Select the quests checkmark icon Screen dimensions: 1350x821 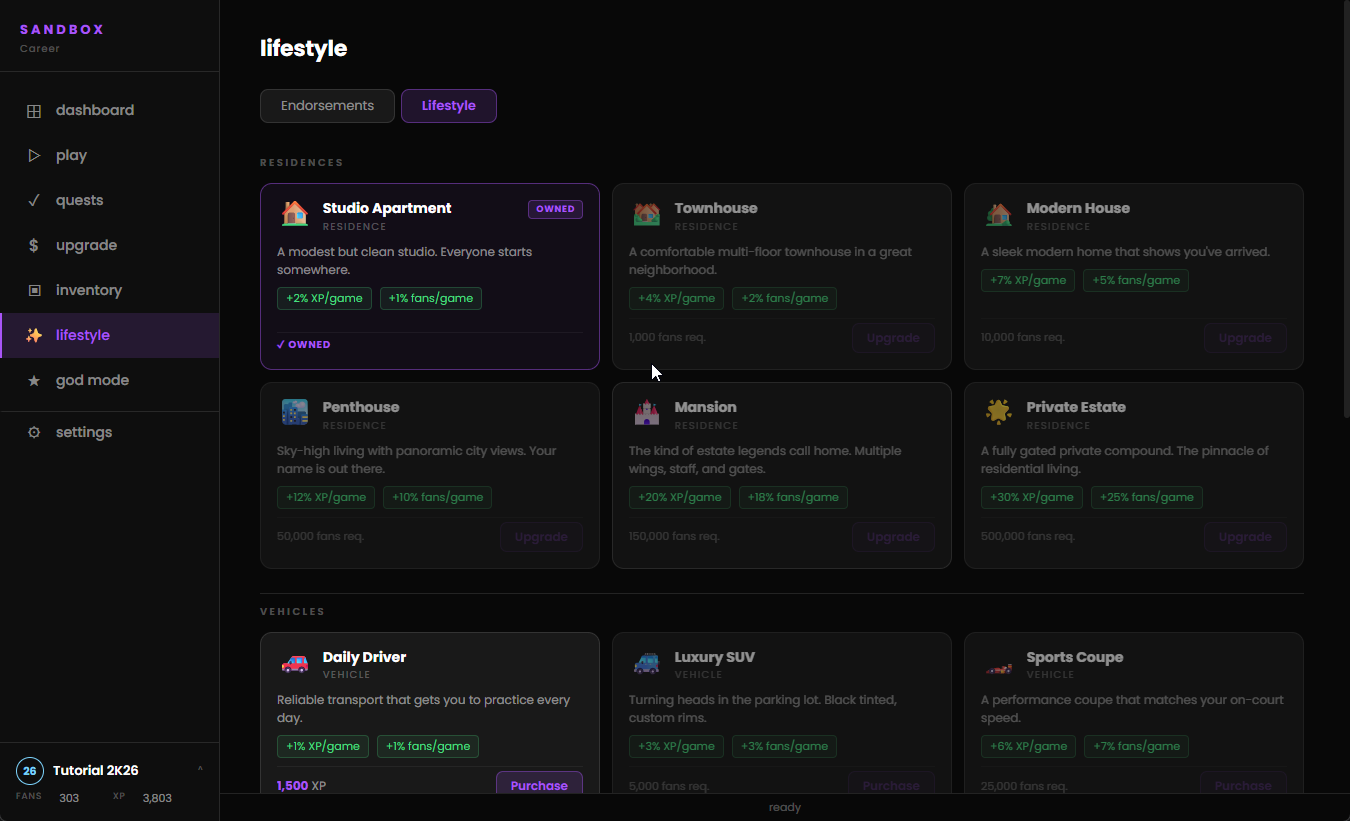click(34, 201)
